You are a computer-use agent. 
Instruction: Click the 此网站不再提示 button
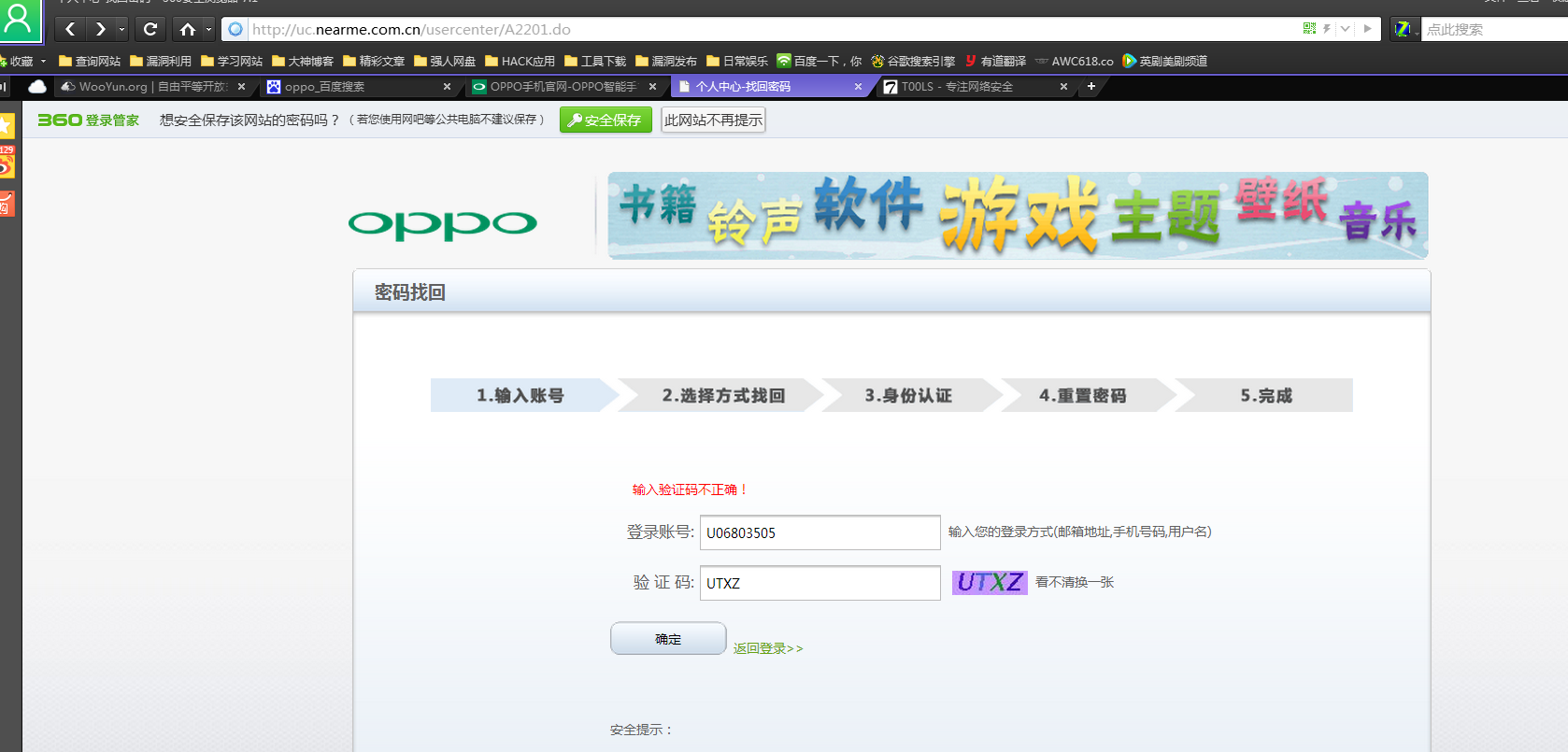point(713,120)
